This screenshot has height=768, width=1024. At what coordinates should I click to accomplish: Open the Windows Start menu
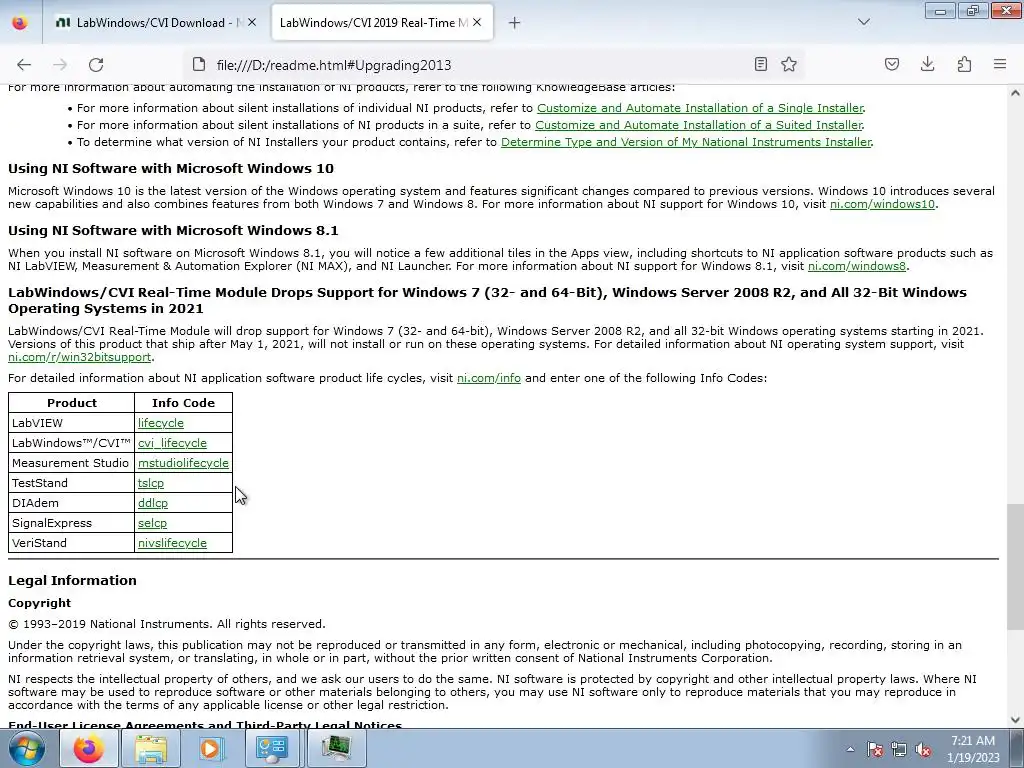coord(27,748)
